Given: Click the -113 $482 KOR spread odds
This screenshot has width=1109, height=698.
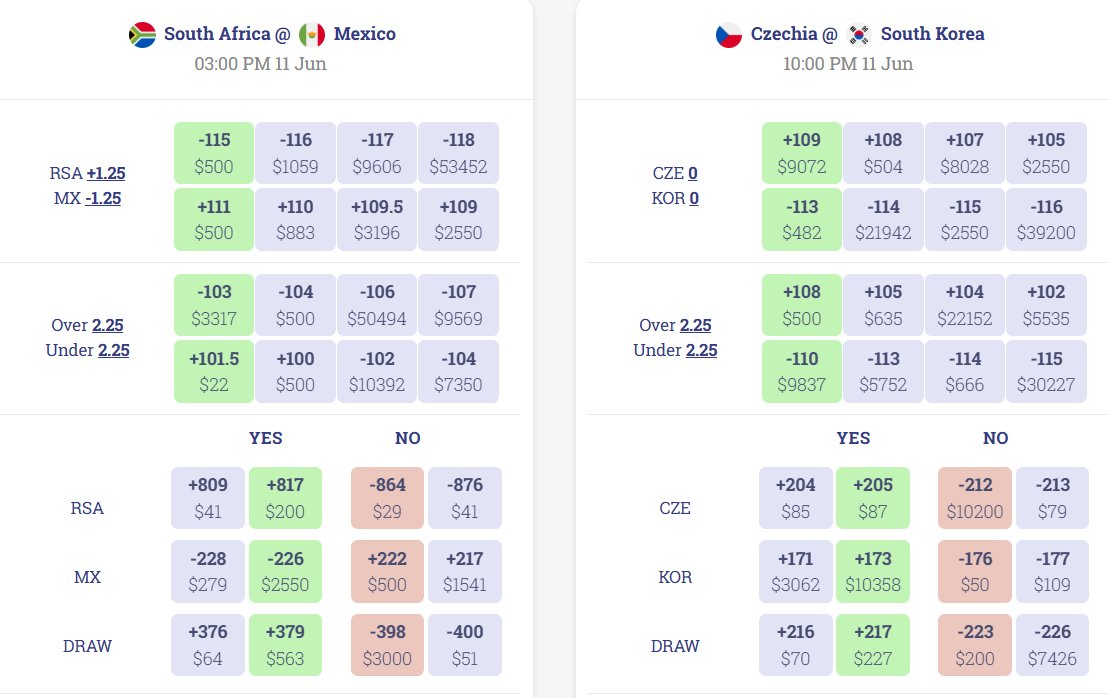Looking at the screenshot, I should click(x=801, y=219).
